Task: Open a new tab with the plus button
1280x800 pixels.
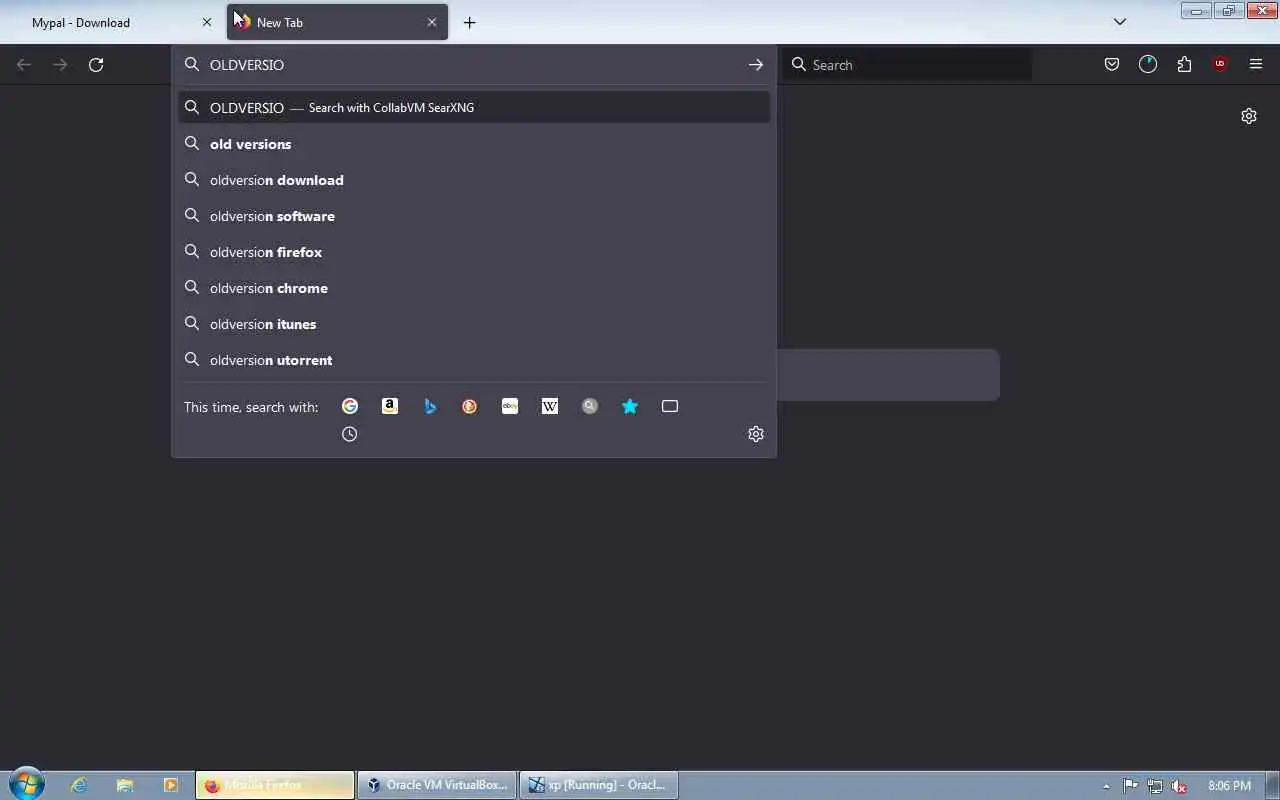Action: pos(470,22)
